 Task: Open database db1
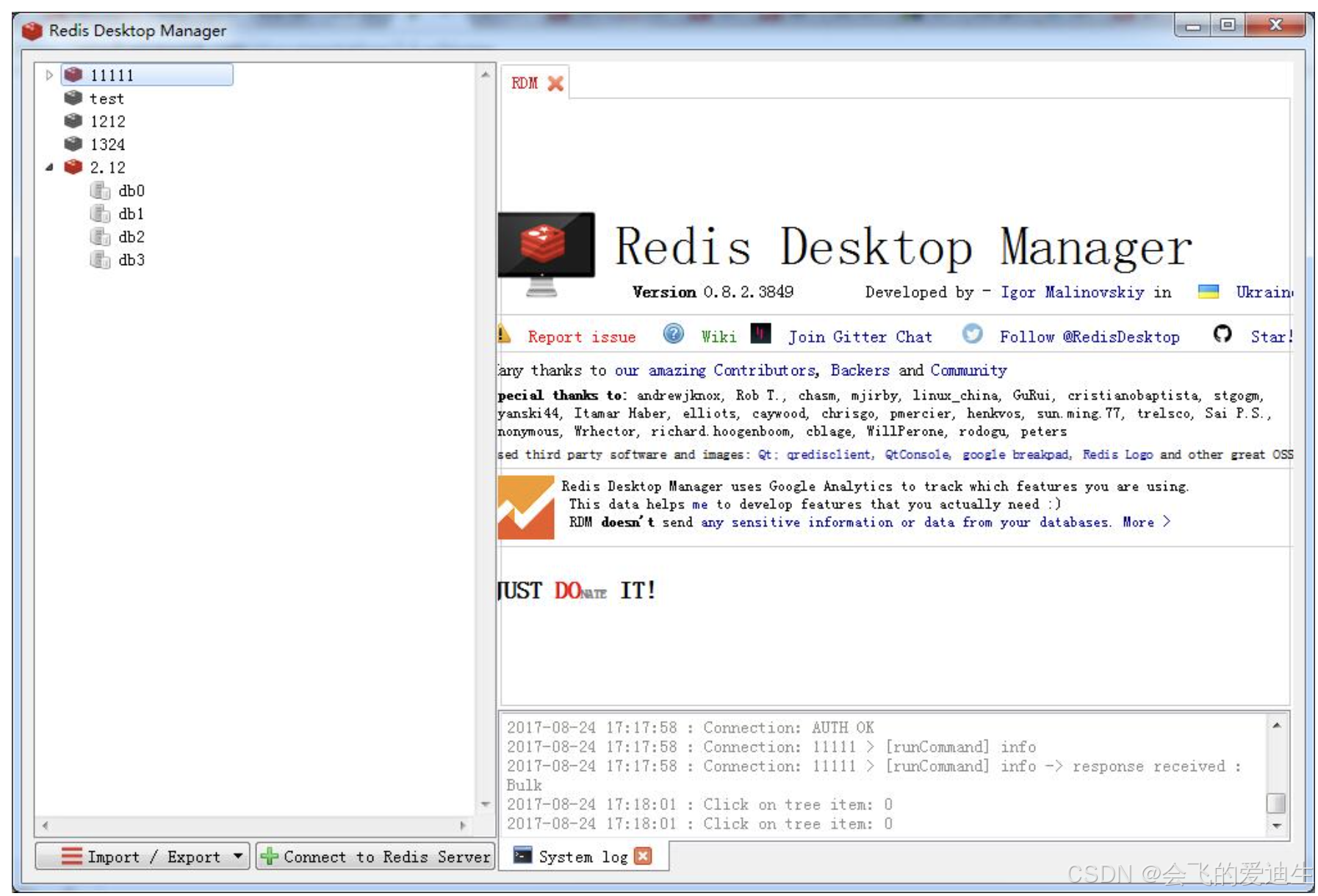132,214
